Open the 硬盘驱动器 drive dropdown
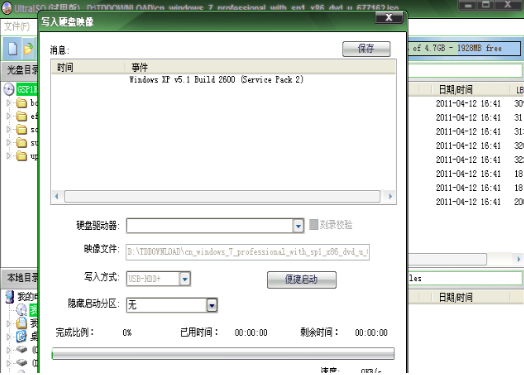This screenshot has width=524, height=375. (298, 226)
